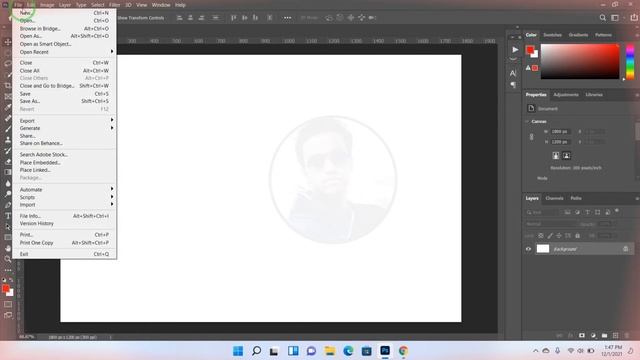This screenshot has width=640, height=360.
Task: Toggle lock all padlock in Layers panel
Action: tap(577, 236)
